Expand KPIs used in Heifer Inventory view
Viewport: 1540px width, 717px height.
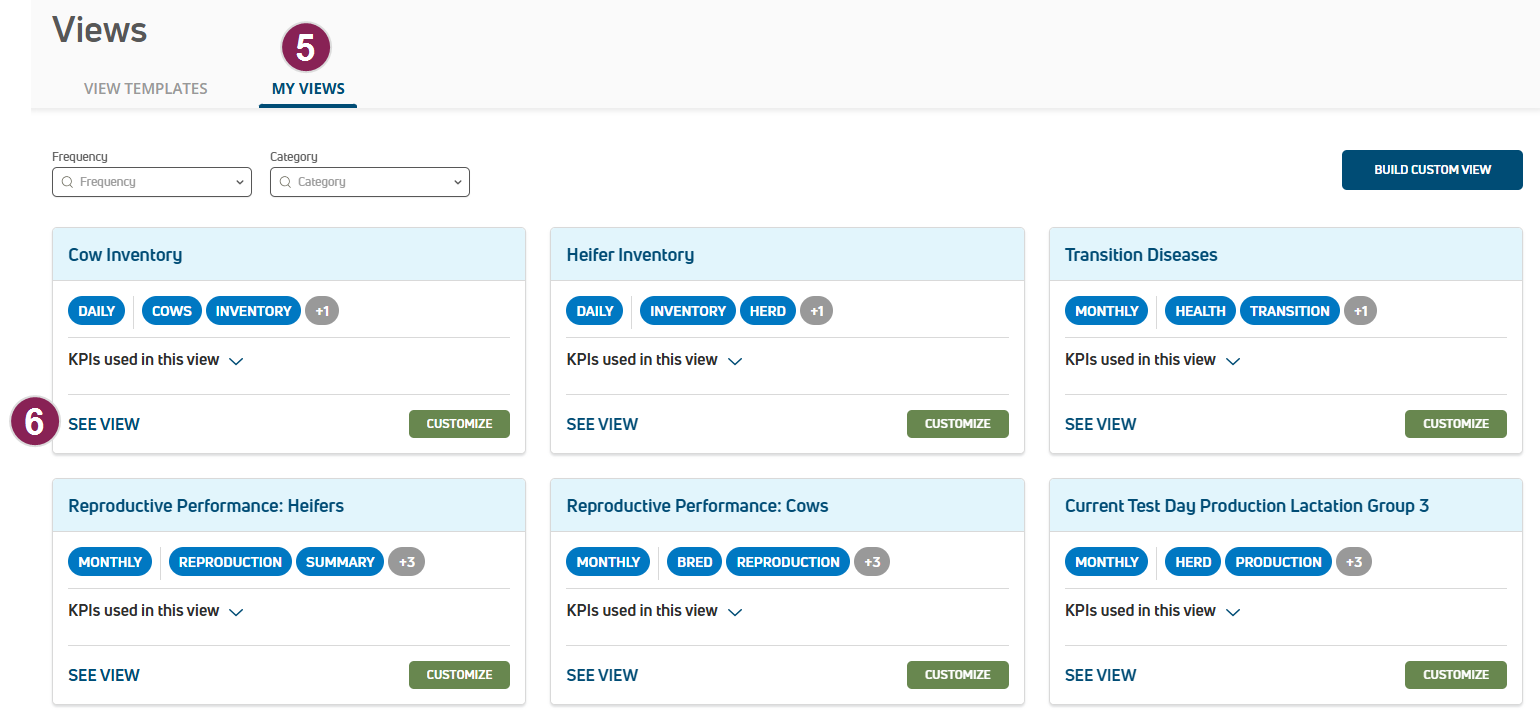coord(735,361)
